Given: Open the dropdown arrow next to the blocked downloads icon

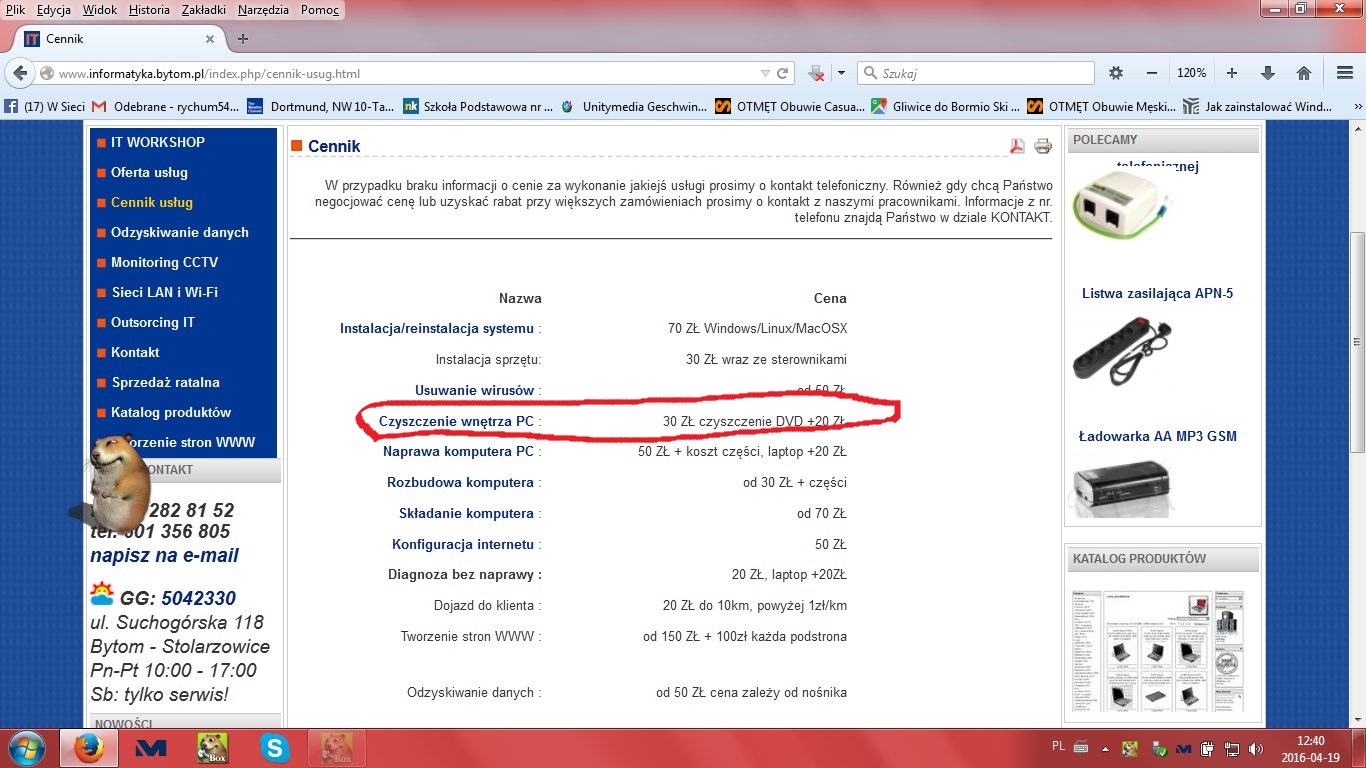Looking at the screenshot, I should tap(841, 73).
